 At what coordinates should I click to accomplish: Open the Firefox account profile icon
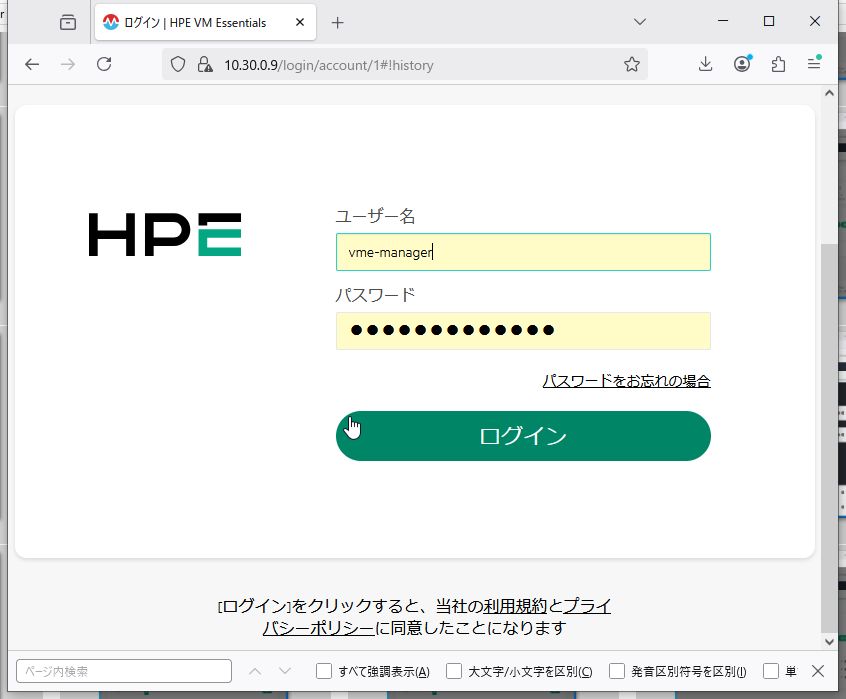point(742,64)
